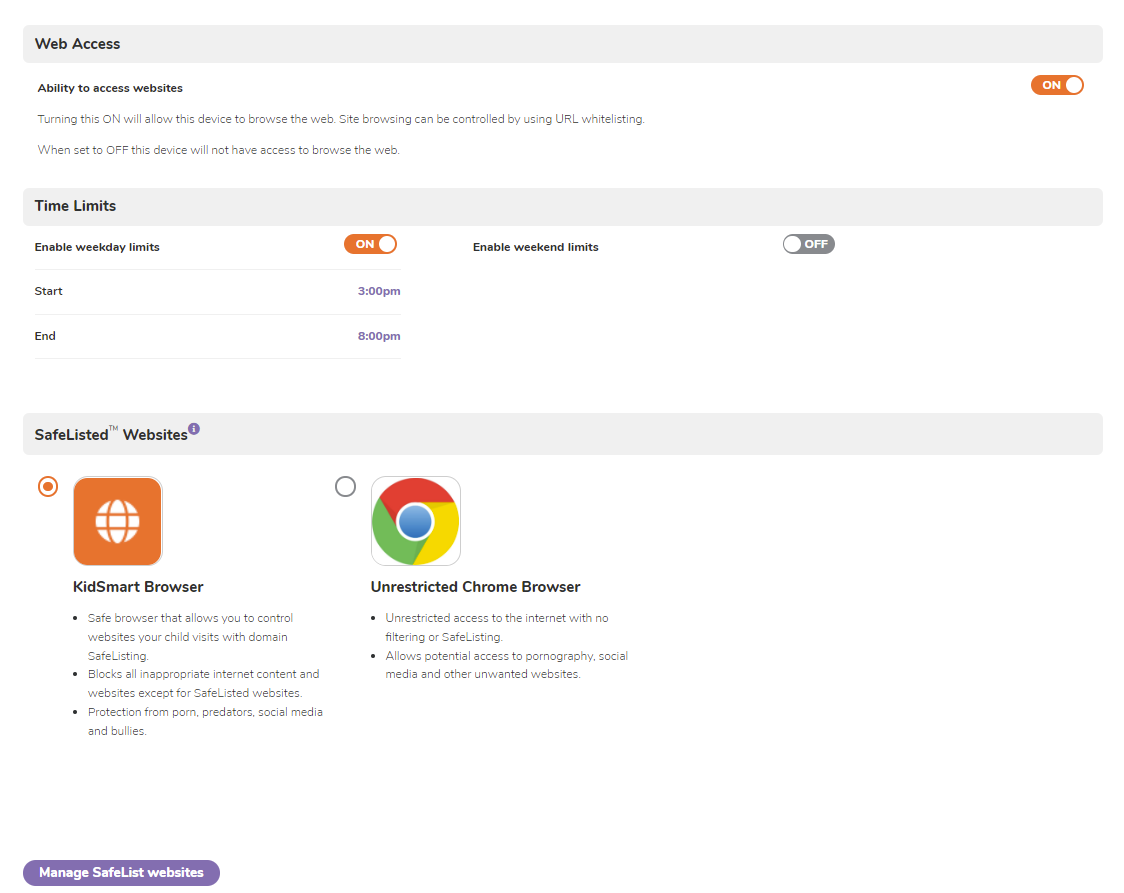1124x893 pixels.
Task: Enable the weekend limits switch
Action: coord(808,244)
